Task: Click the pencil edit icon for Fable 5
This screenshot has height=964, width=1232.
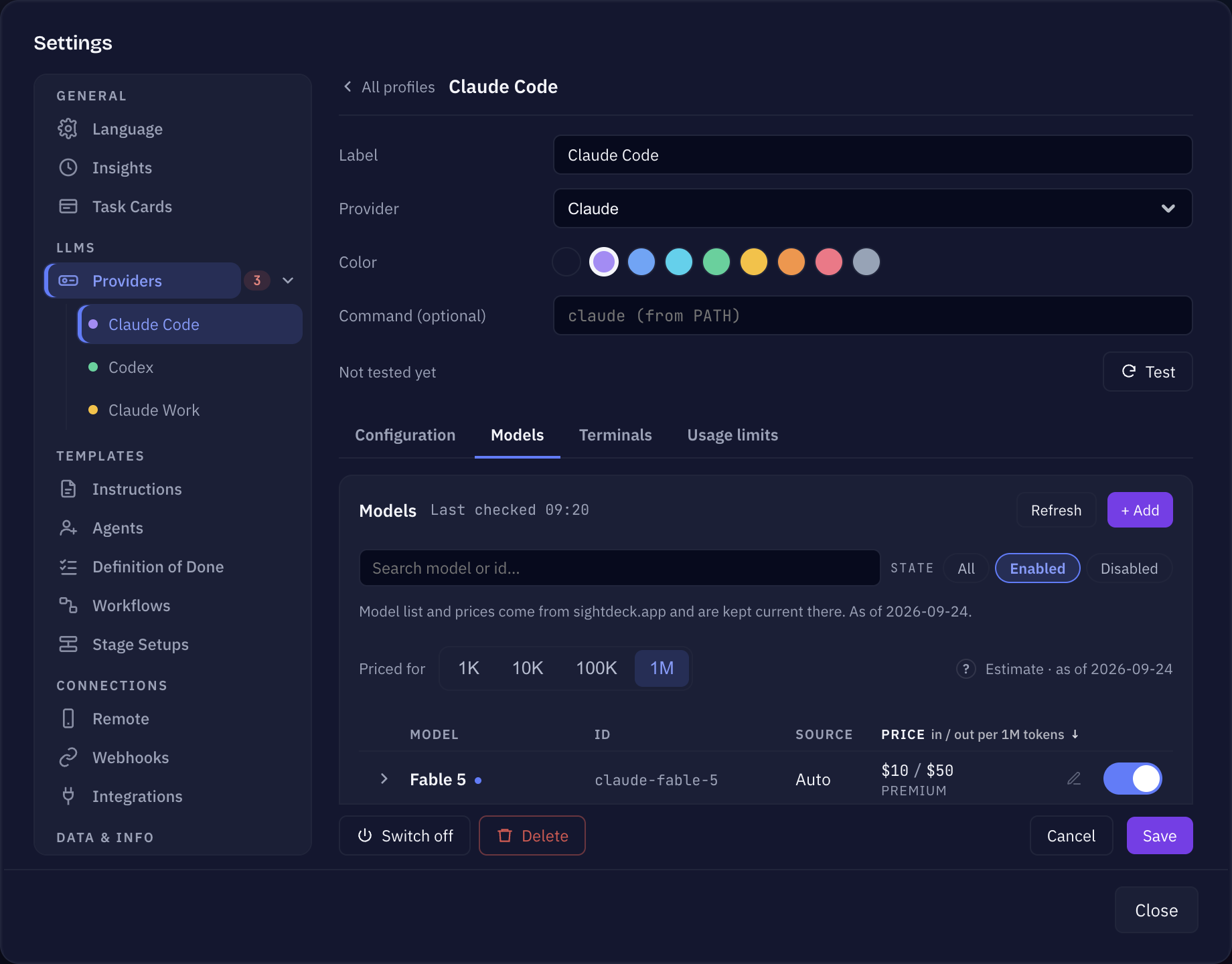Action: click(x=1074, y=779)
